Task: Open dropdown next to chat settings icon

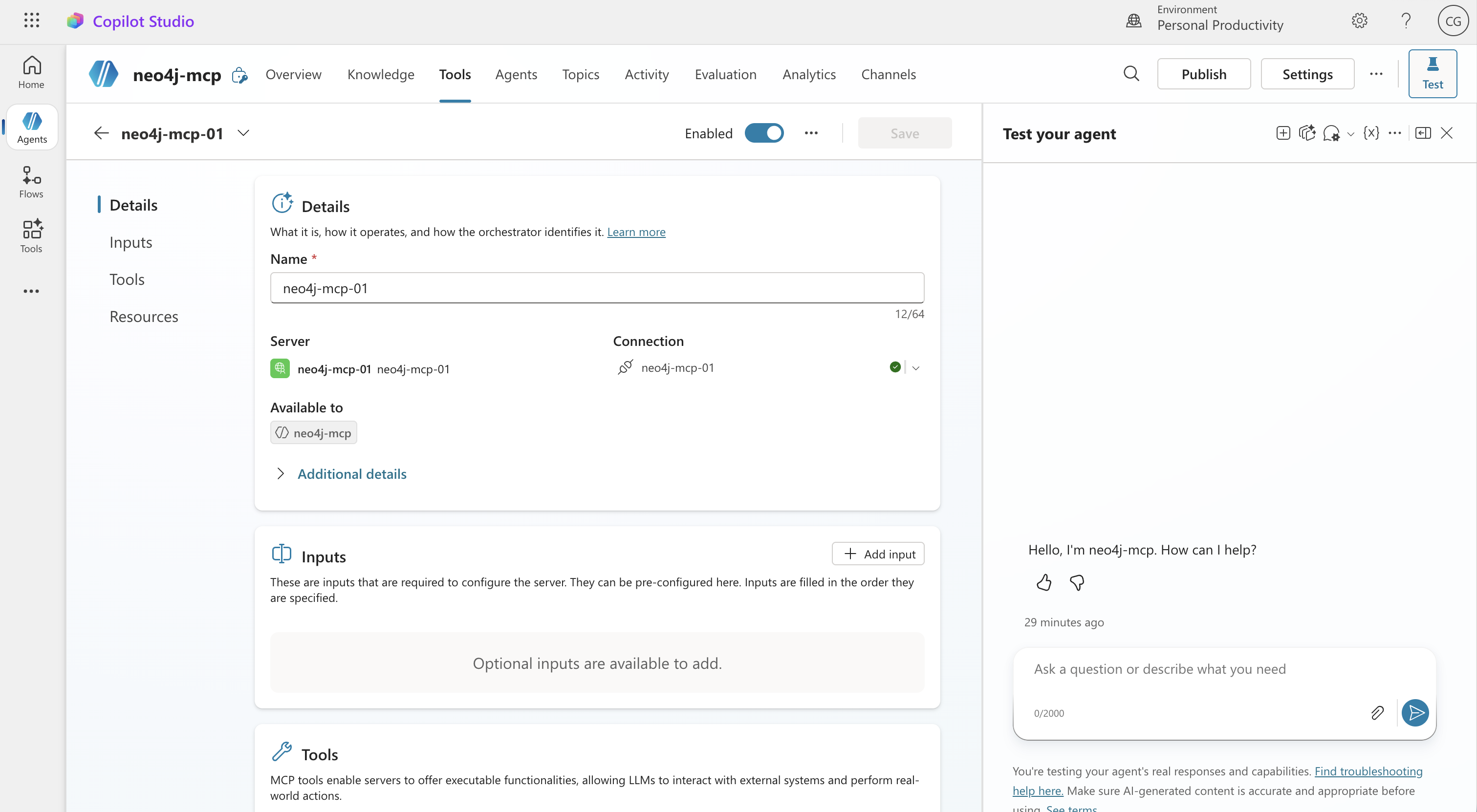Action: (1350, 134)
